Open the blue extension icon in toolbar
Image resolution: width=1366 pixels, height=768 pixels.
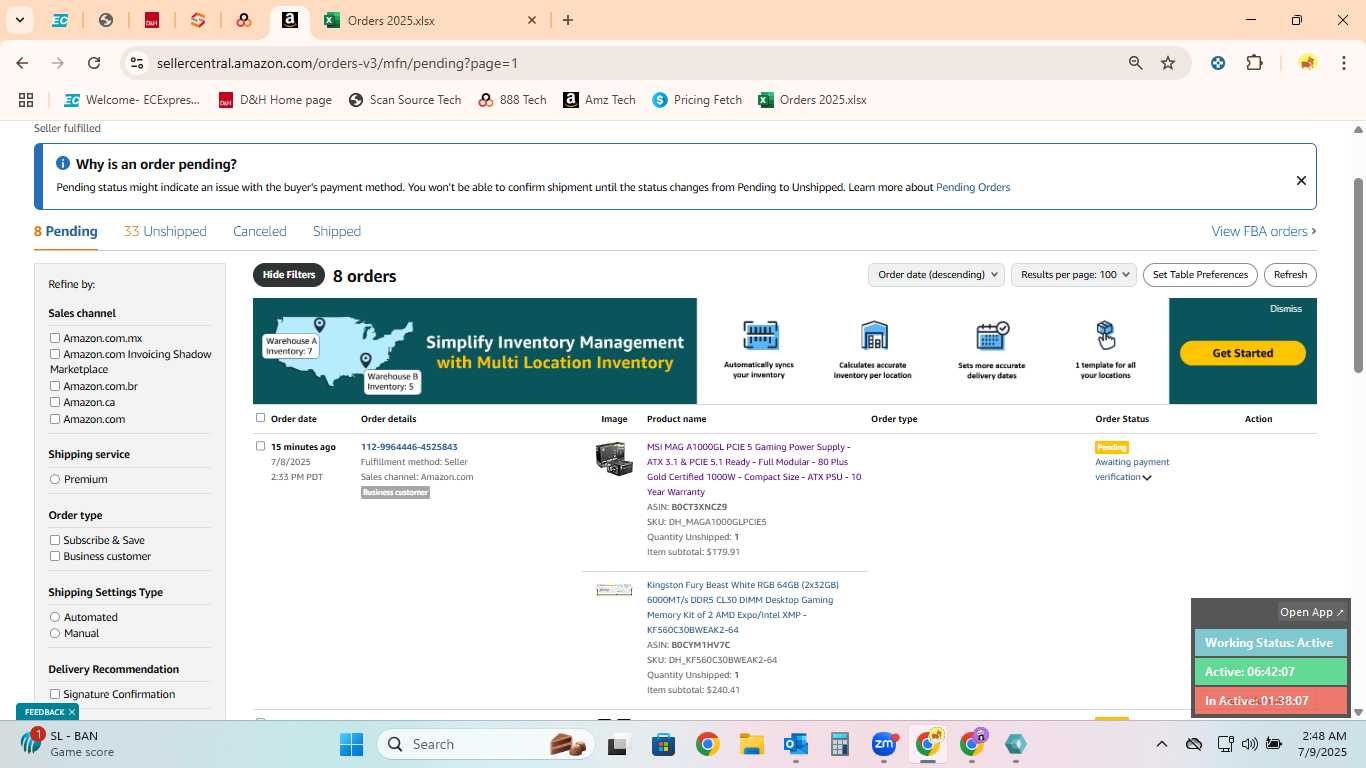coord(1218,63)
